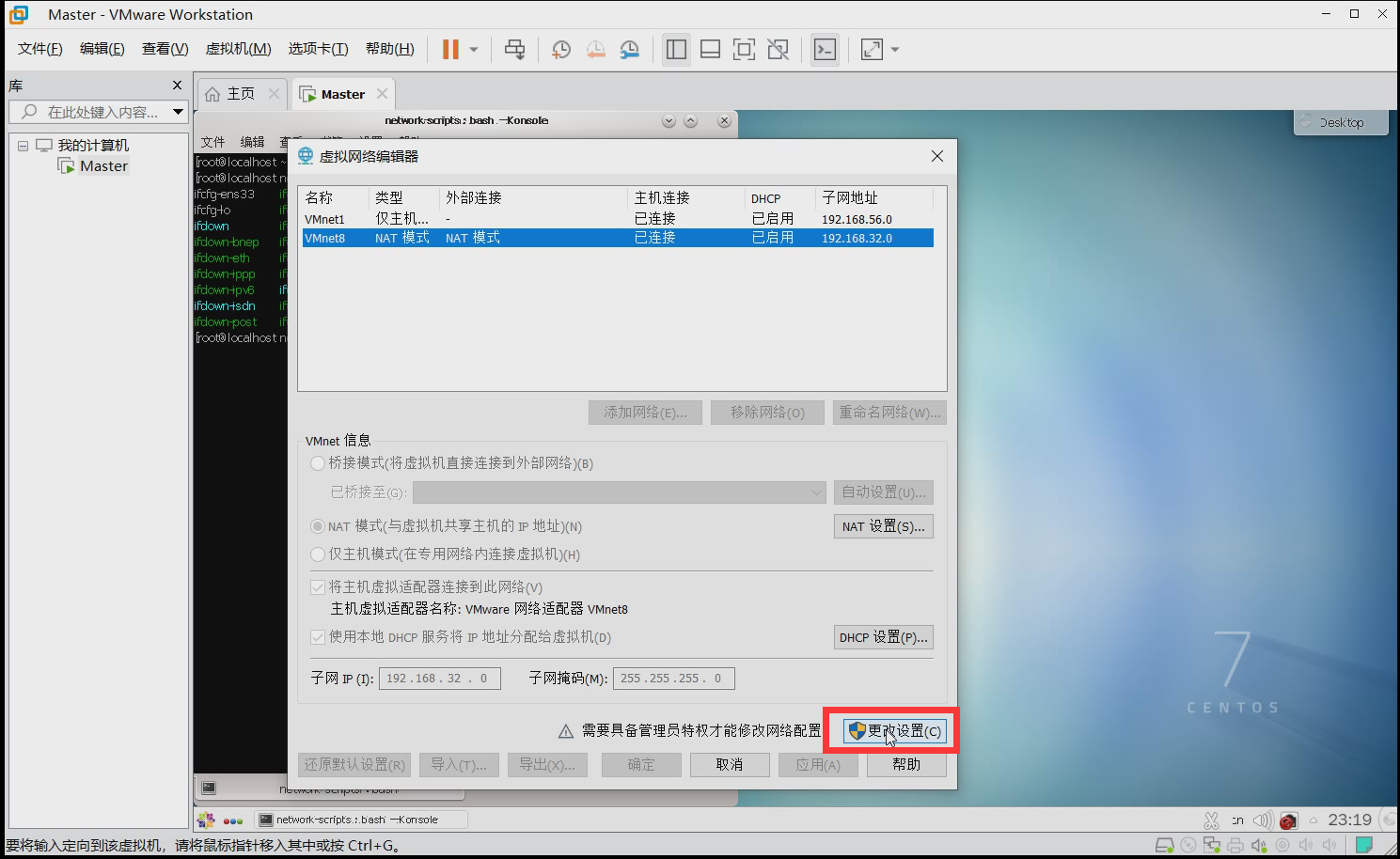Click the Unity mode toolbar icon
This screenshot has width=1400, height=859.
tap(779, 50)
